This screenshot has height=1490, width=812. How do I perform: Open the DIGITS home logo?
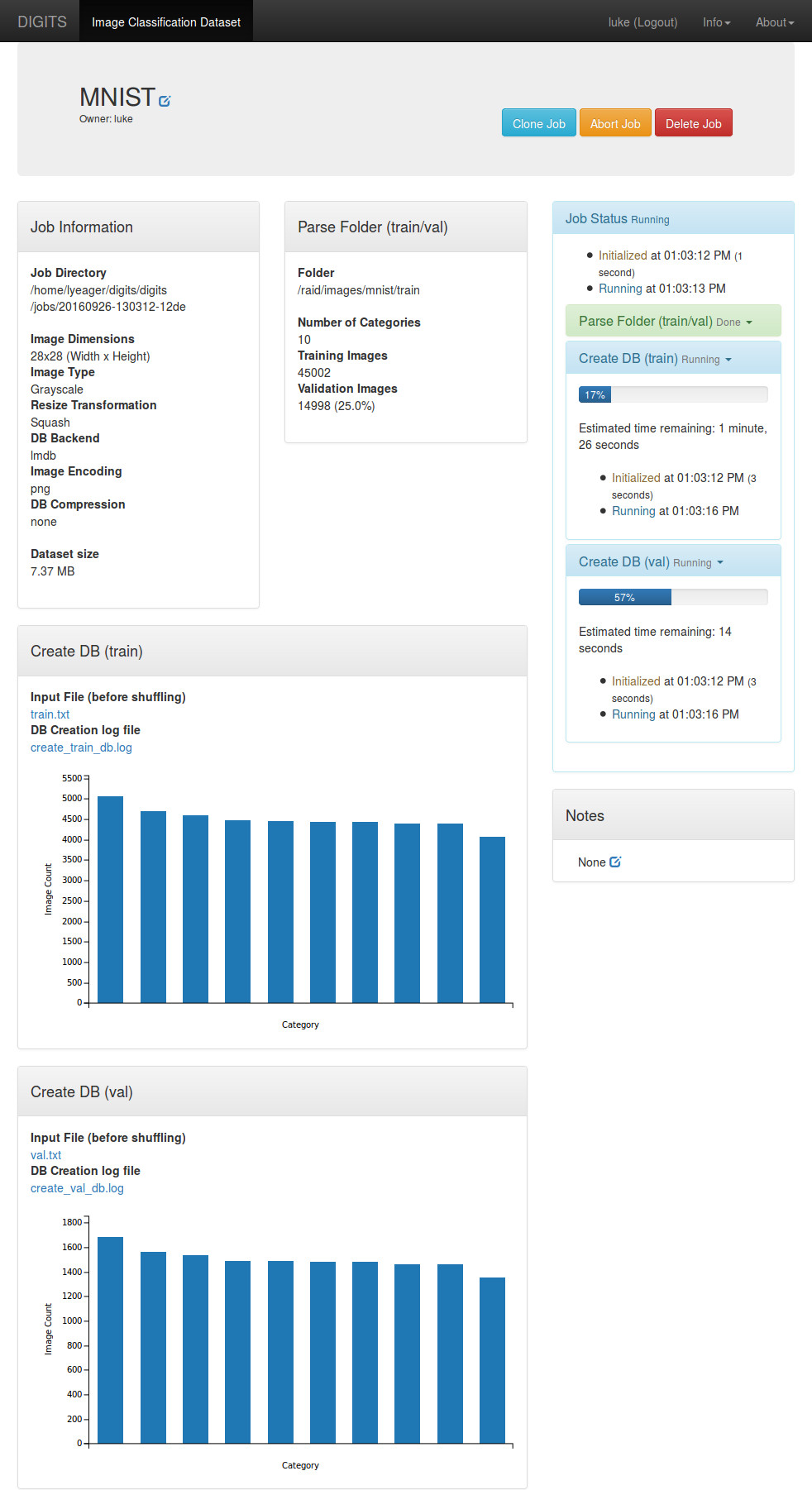coord(42,21)
